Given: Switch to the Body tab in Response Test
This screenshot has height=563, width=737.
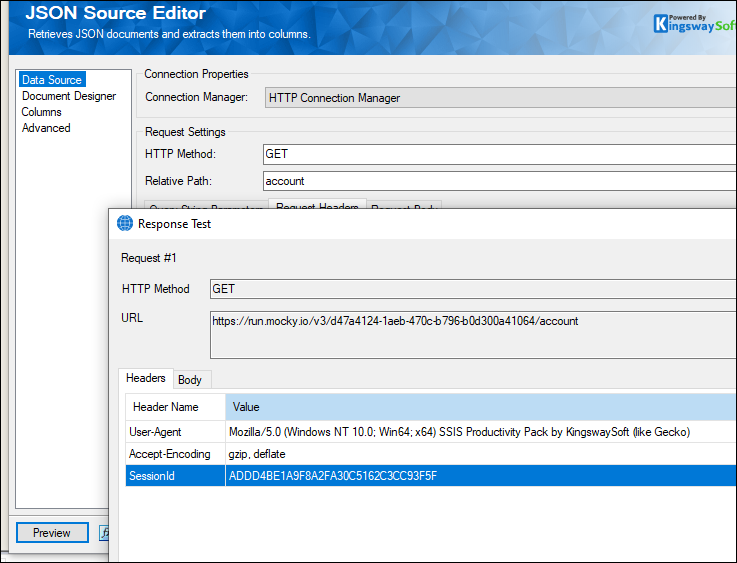Looking at the screenshot, I should click(x=190, y=380).
